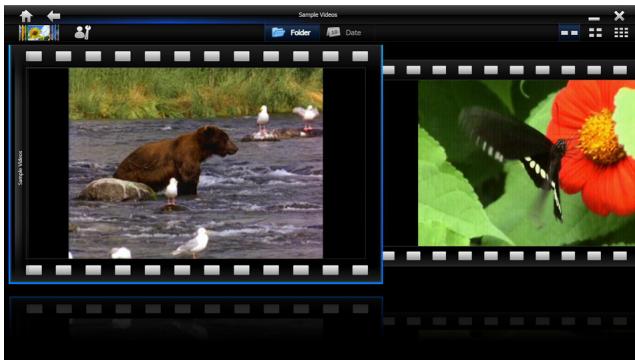Viewport: 635px width, 362px height.
Task: Switch to the Folder view tab
Action: (x=292, y=32)
